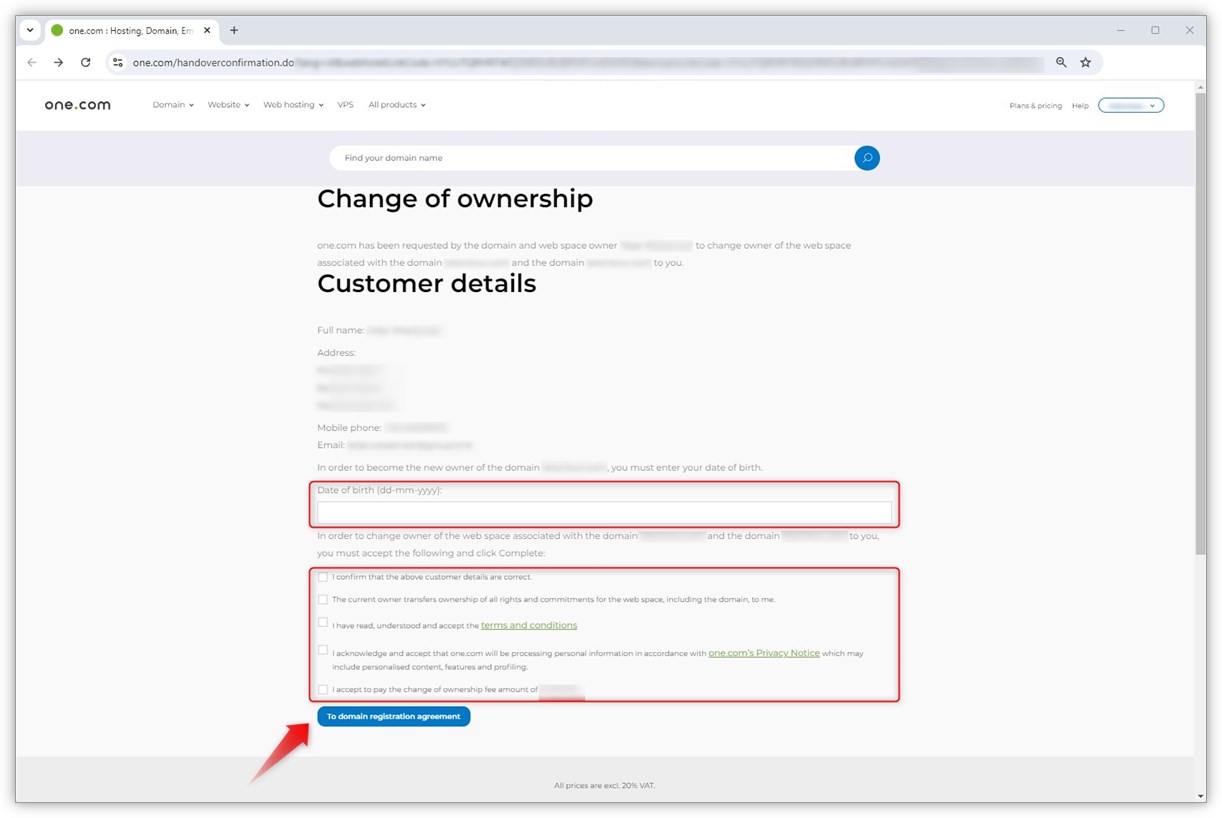
Task: Click the browser back arrow
Action: click(32, 62)
